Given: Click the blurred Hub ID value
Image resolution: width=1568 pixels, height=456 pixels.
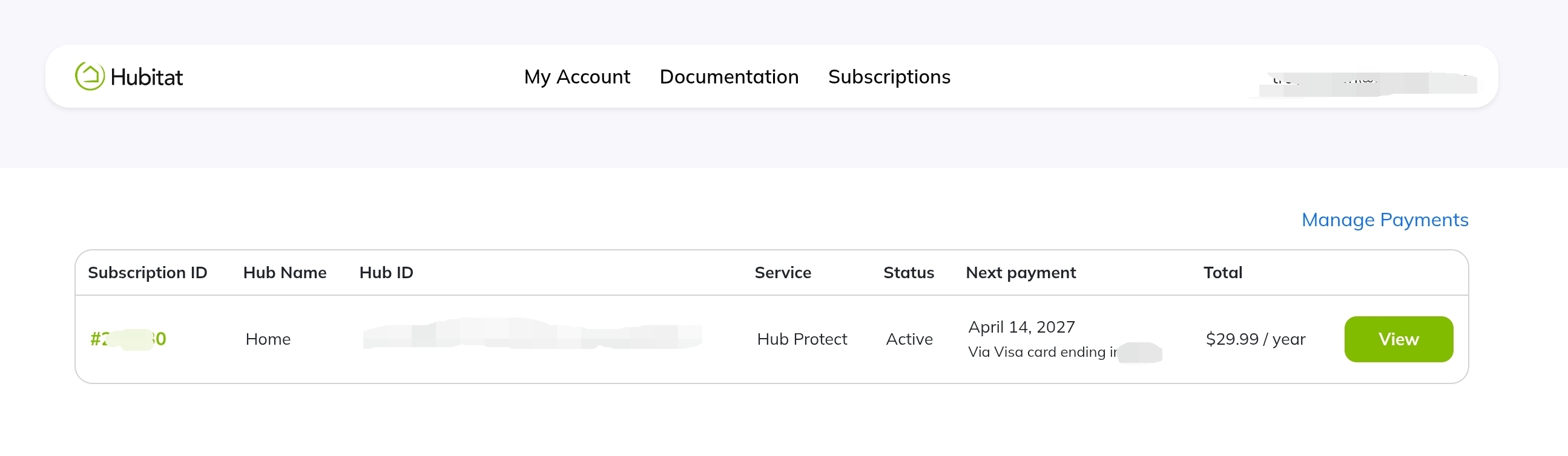Looking at the screenshot, I should click(533, 334).
